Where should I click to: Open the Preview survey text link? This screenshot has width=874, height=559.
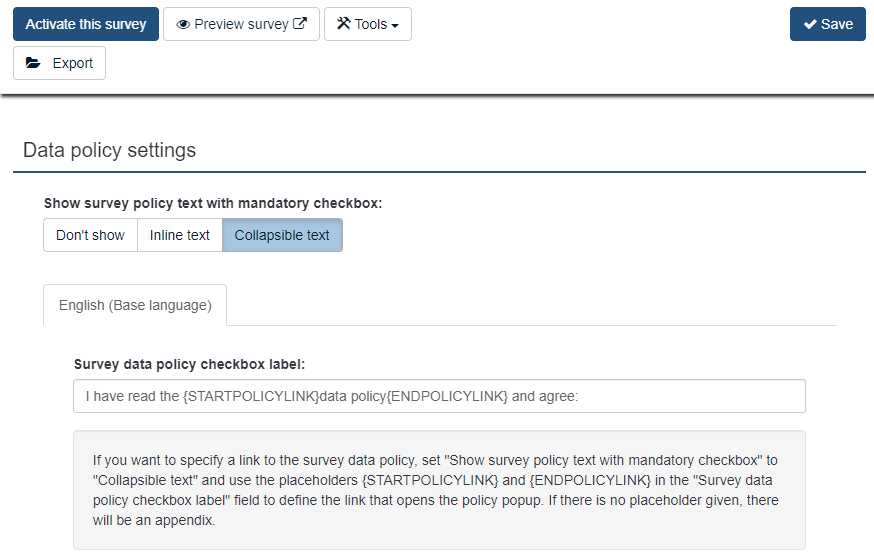[241, 24]
